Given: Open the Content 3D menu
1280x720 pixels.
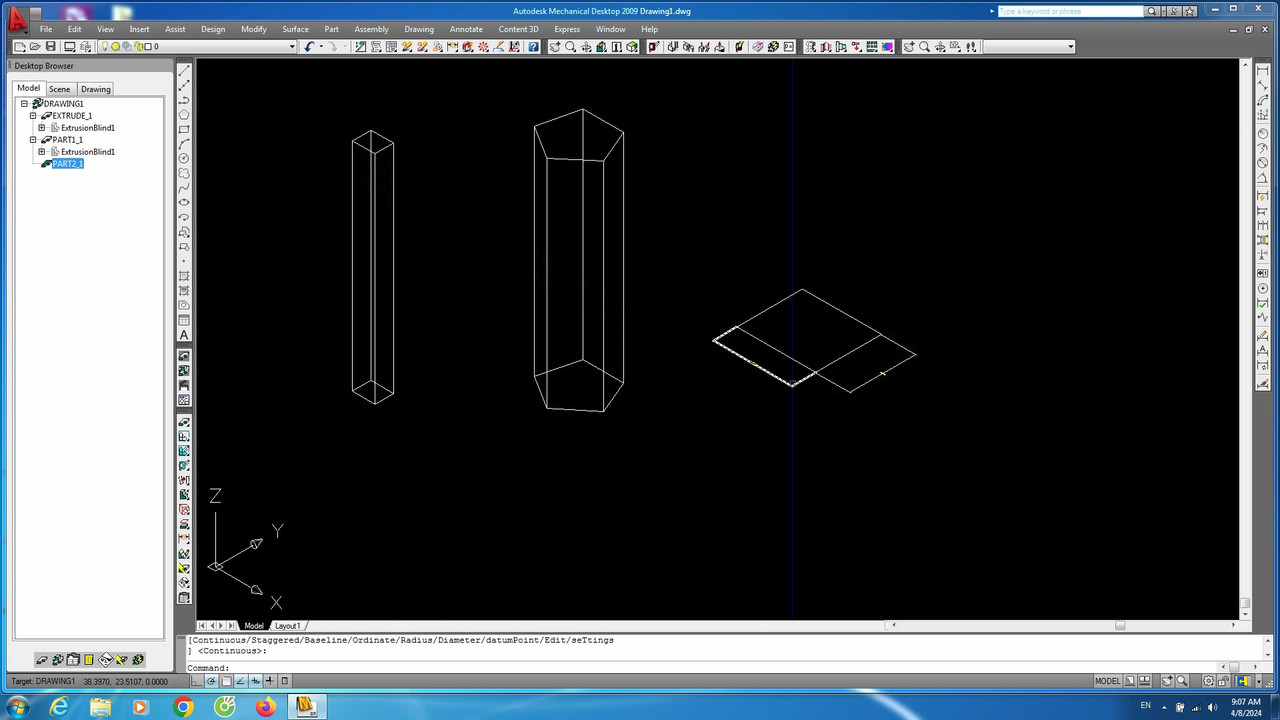Looking at the screenshot, I should click(x=518, y=29).
